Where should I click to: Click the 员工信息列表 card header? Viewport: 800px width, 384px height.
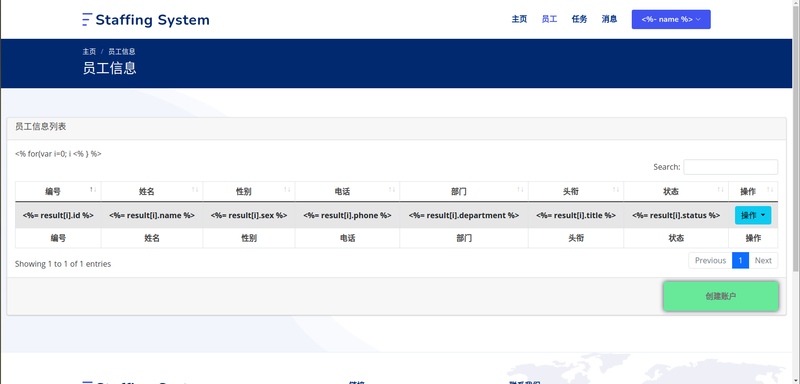396,129
